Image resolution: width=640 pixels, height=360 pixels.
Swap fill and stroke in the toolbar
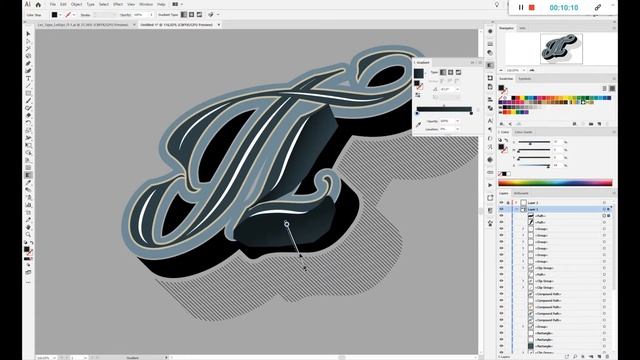click(31, 243)
